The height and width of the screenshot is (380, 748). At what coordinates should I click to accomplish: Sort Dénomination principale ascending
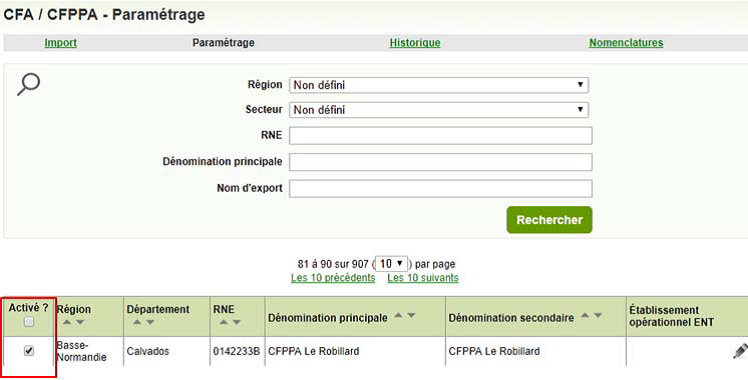click(398, 316)
